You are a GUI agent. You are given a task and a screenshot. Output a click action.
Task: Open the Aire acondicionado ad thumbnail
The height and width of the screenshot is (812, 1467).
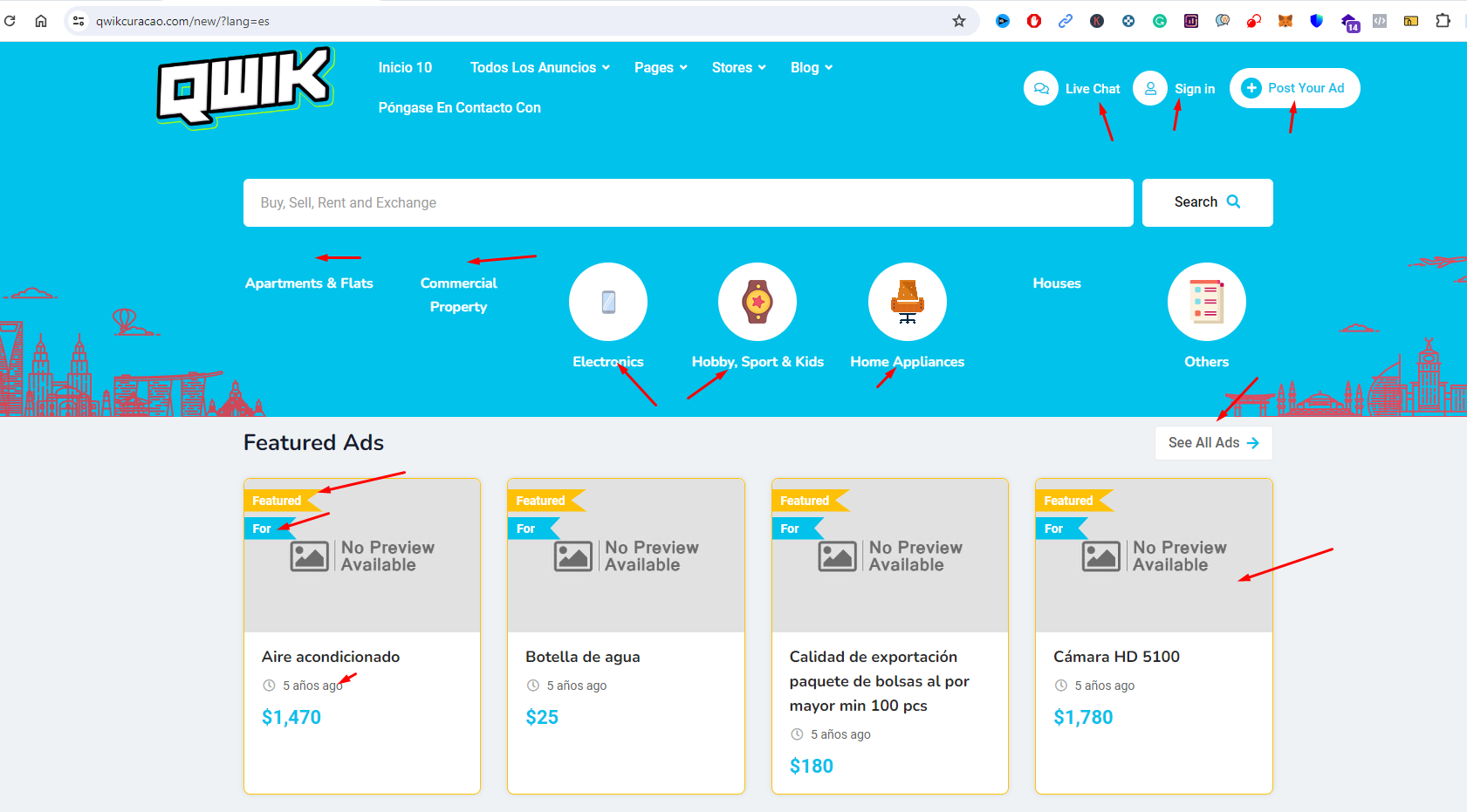pos(362,556)
